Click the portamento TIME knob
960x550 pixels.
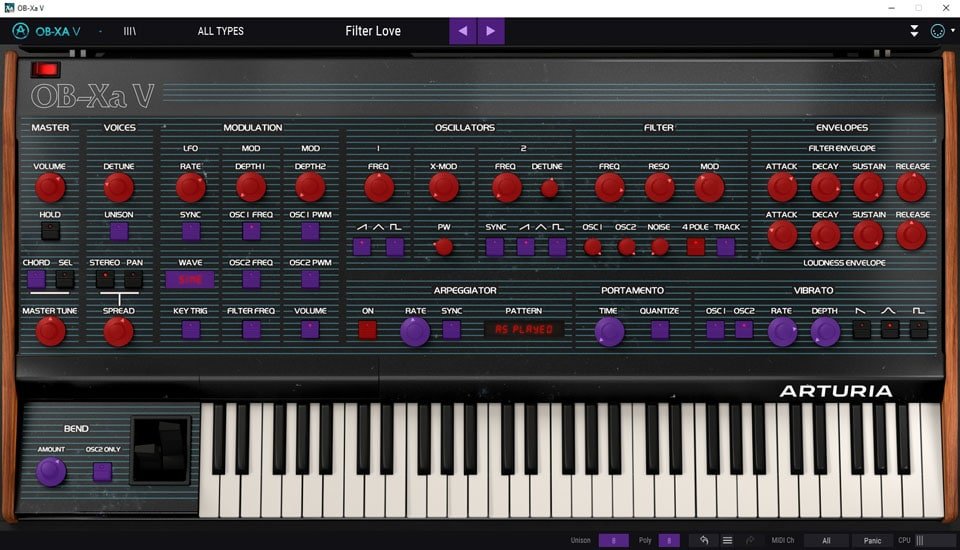[609, 331]
